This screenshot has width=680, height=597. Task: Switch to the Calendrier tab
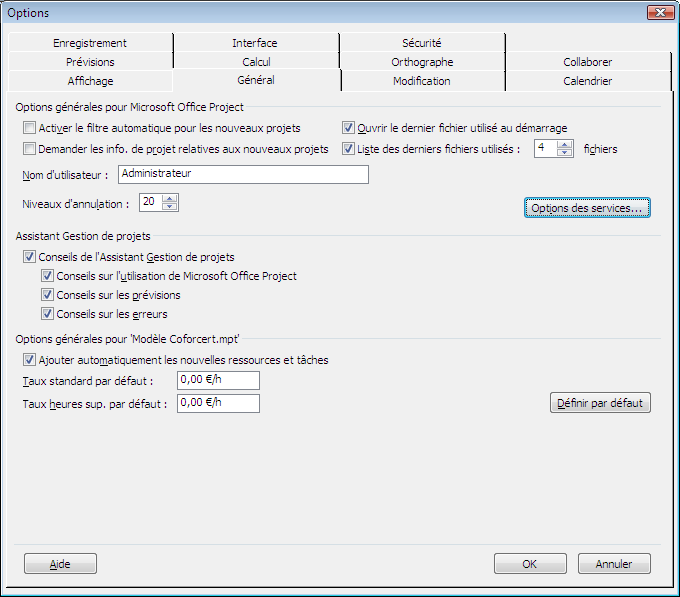pyautogui.click(x=587, y=81)
